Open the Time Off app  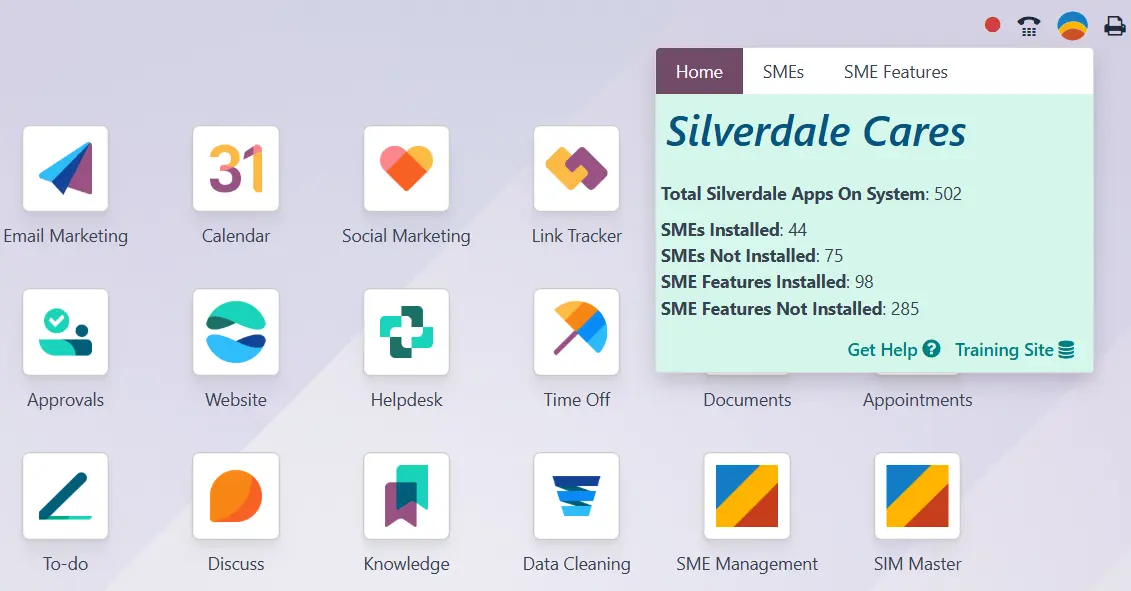coord(576,332)
